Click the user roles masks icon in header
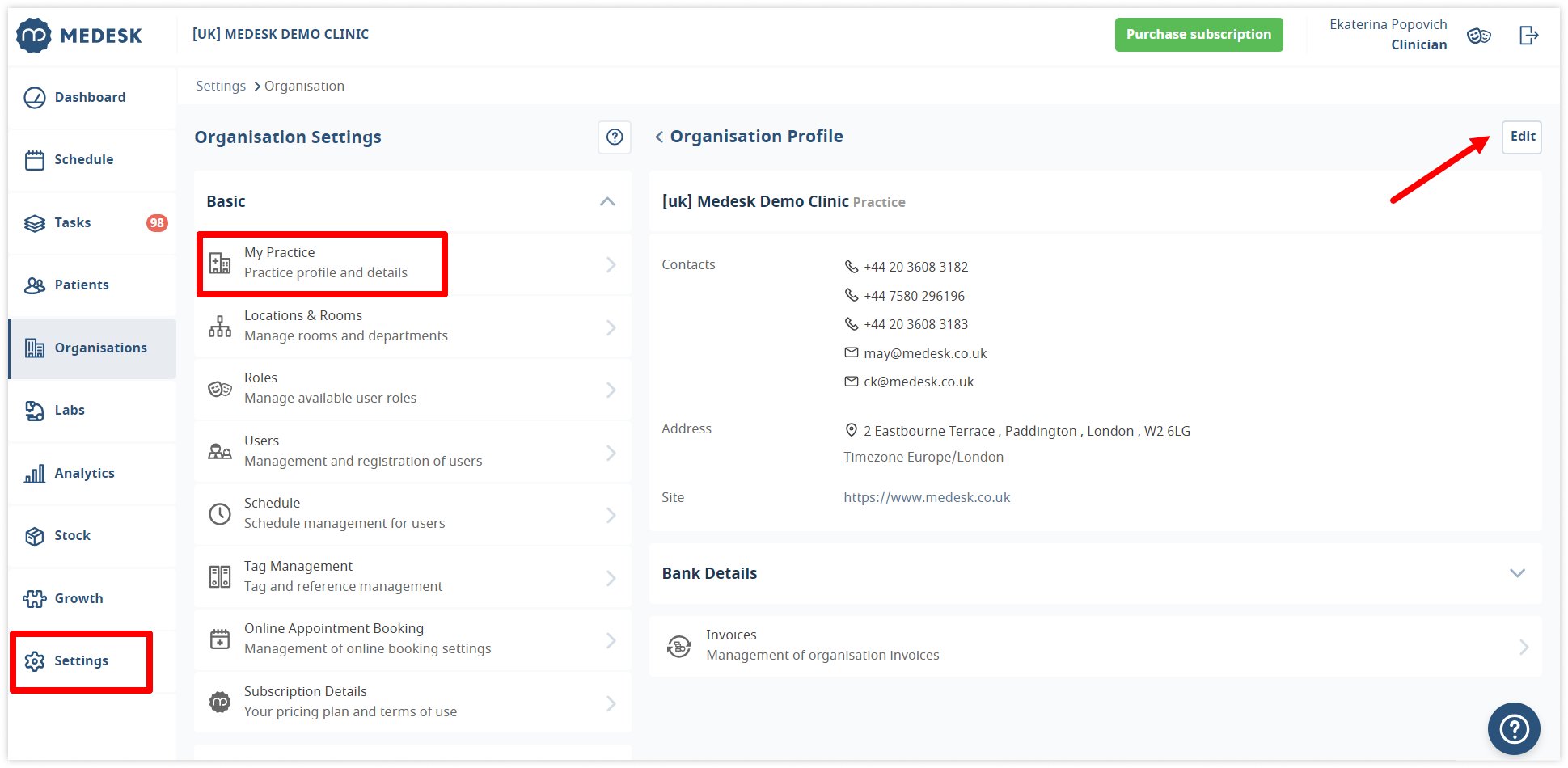This screenshot has height=768, width=1568. 1479,36
